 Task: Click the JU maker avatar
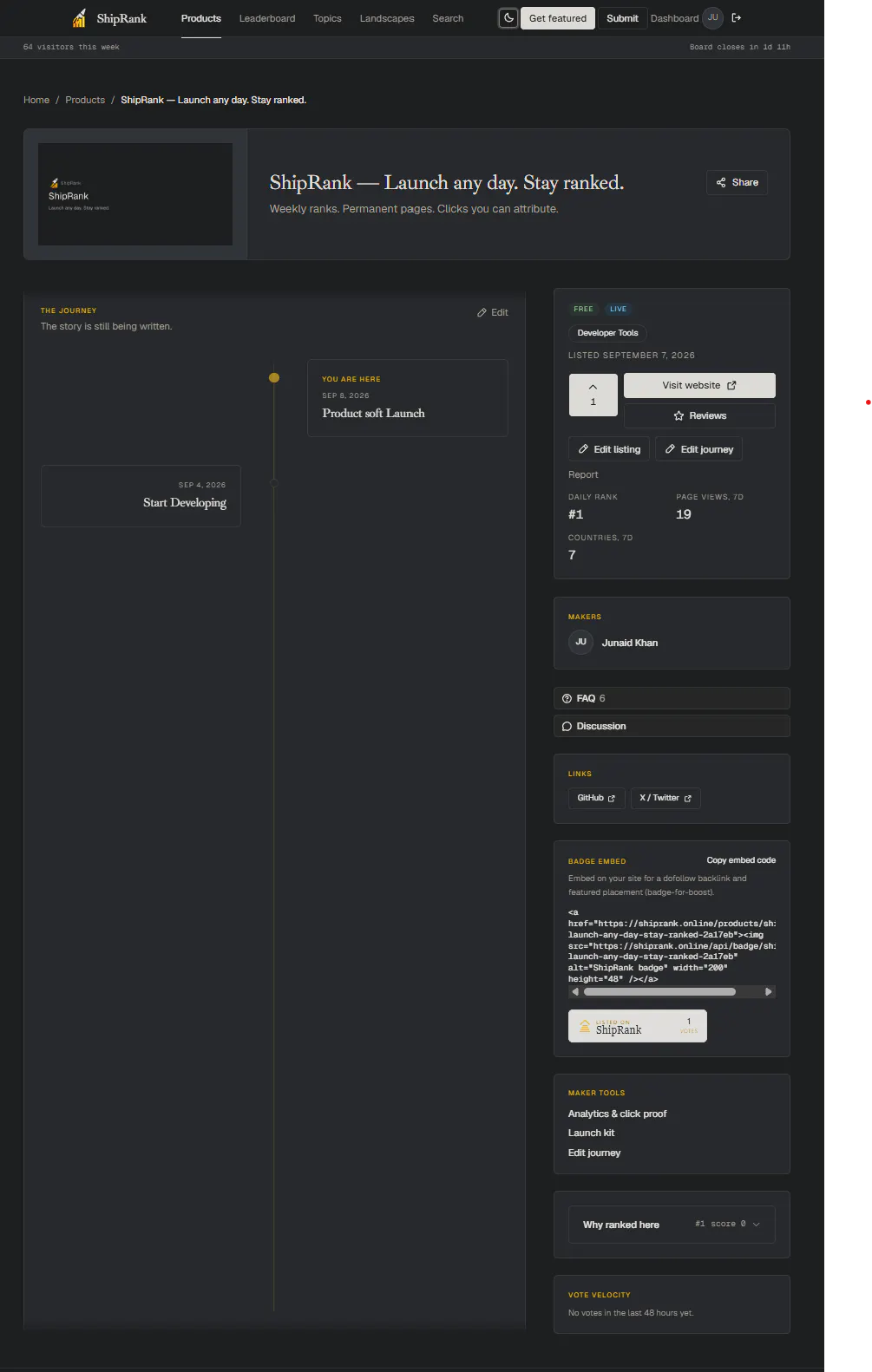coord(580,643)
